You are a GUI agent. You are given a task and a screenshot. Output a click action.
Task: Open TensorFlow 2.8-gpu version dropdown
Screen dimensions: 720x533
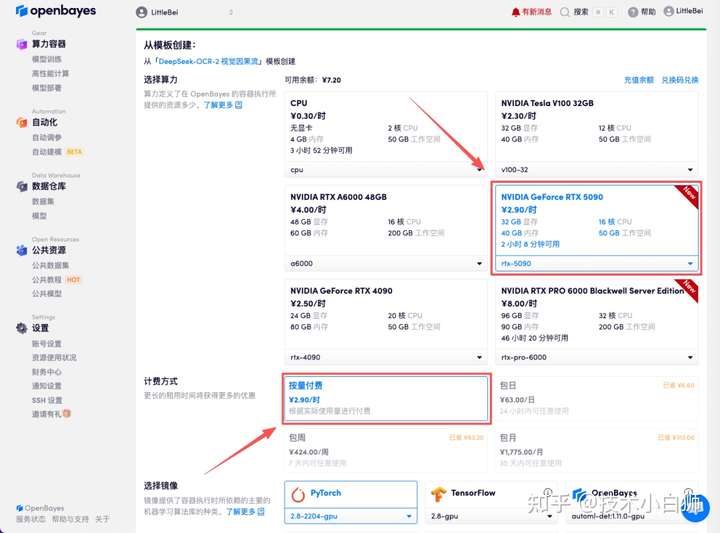[491, 516]
